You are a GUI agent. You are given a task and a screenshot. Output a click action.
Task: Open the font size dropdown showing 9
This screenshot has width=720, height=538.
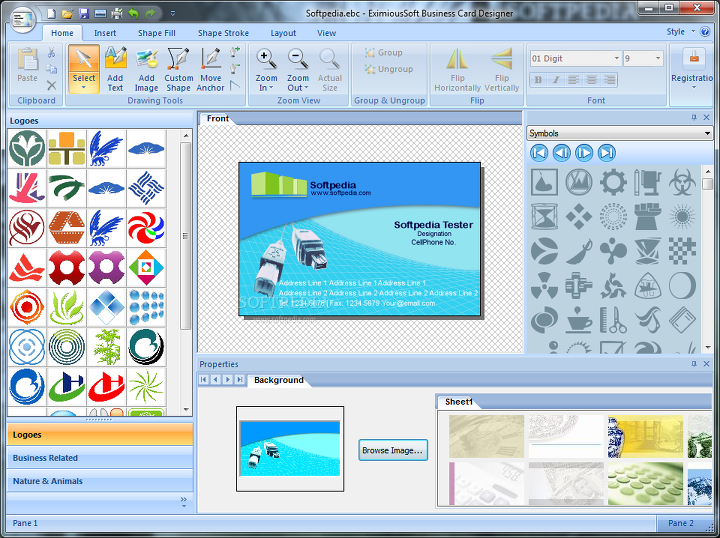pos(658,58)
